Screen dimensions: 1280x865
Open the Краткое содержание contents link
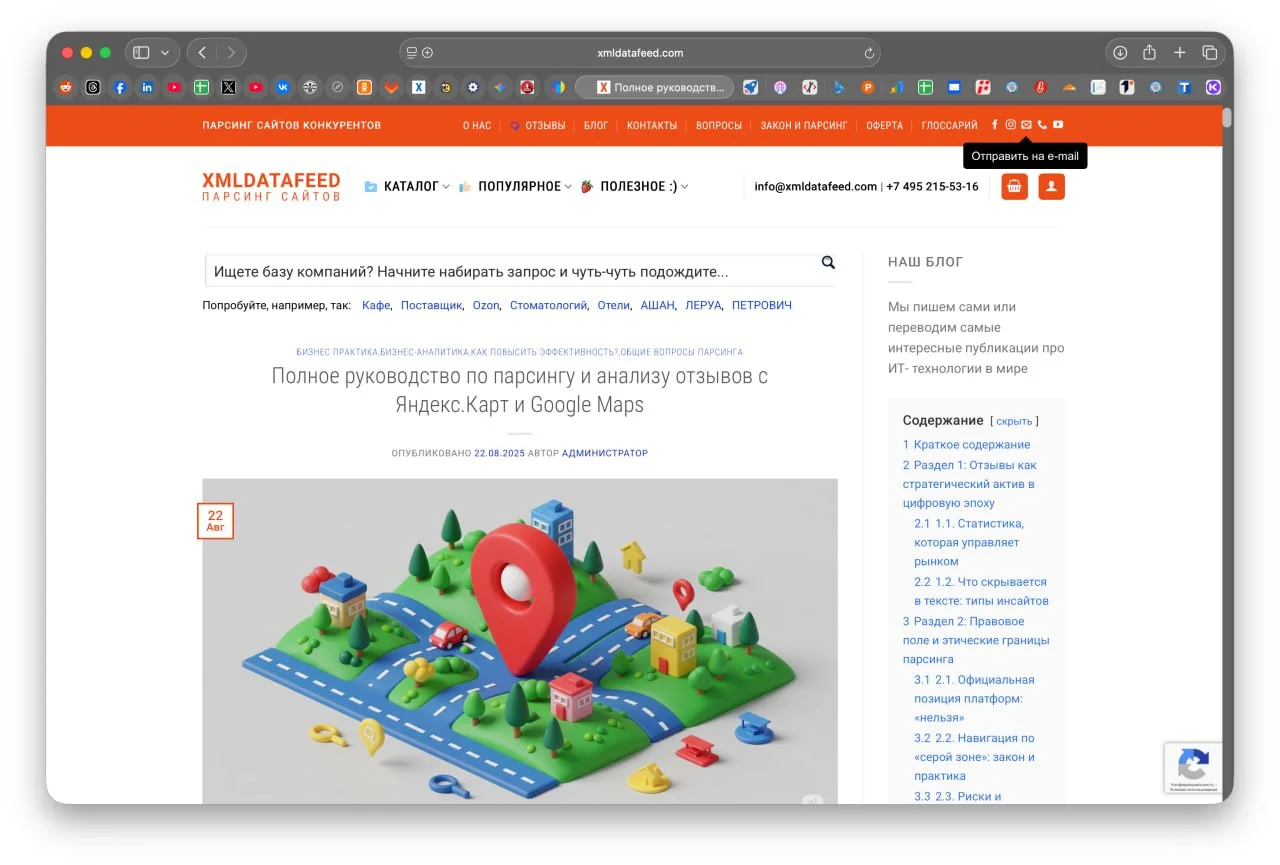pos(971,445)
